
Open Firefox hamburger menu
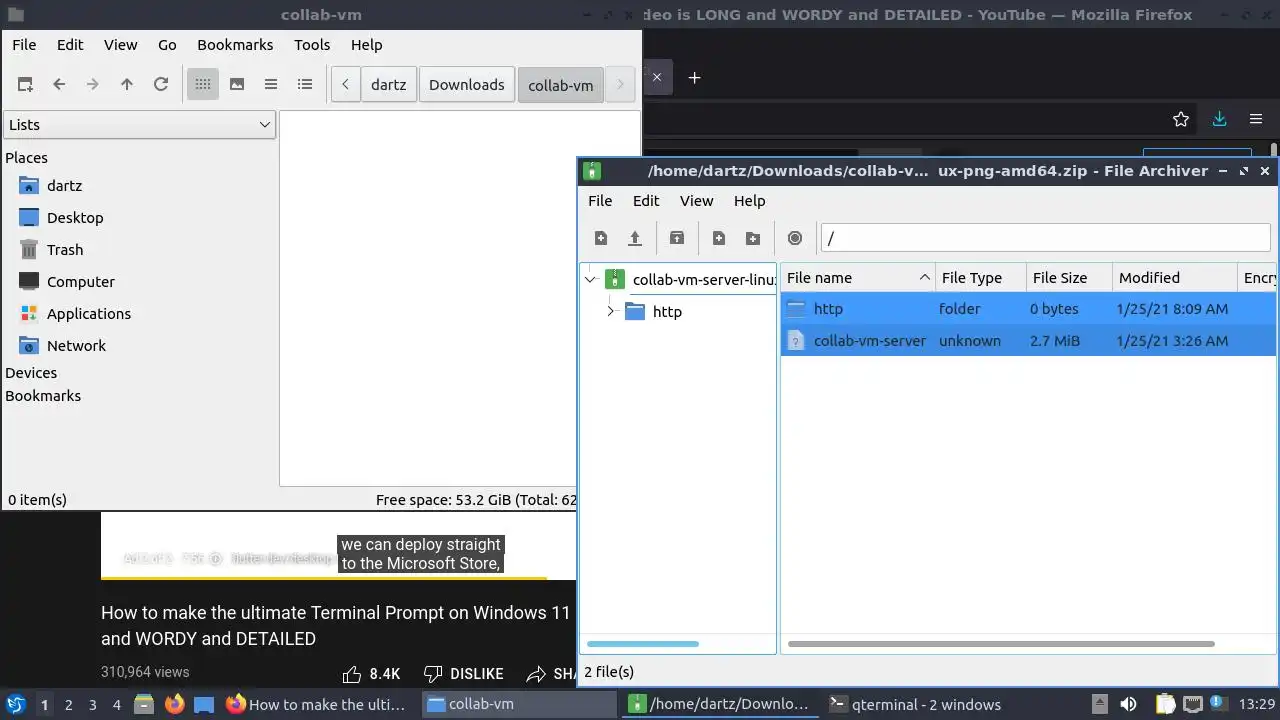[x=1256, y=119]
